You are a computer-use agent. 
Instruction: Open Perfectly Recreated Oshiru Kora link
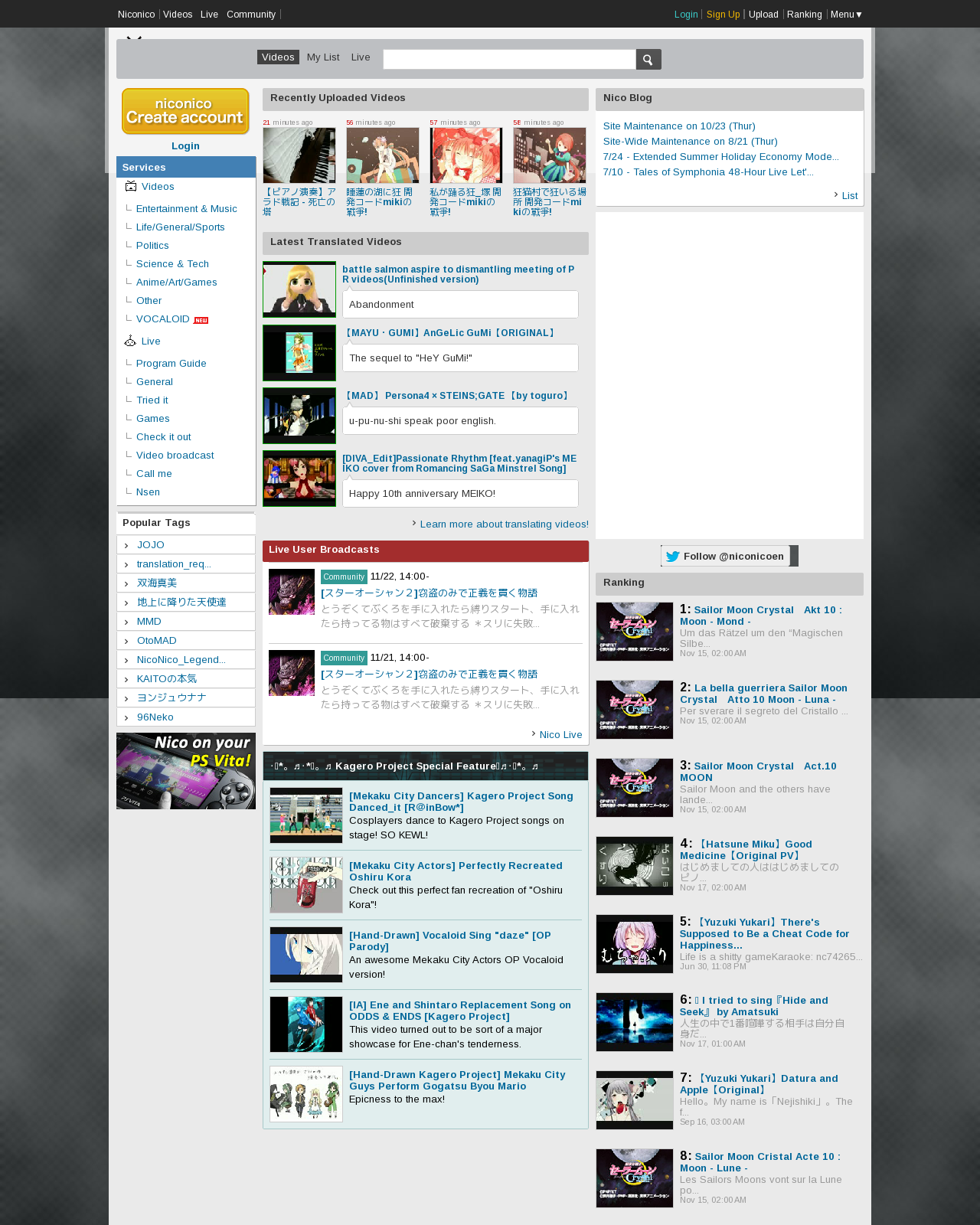[x=456, y=871]
